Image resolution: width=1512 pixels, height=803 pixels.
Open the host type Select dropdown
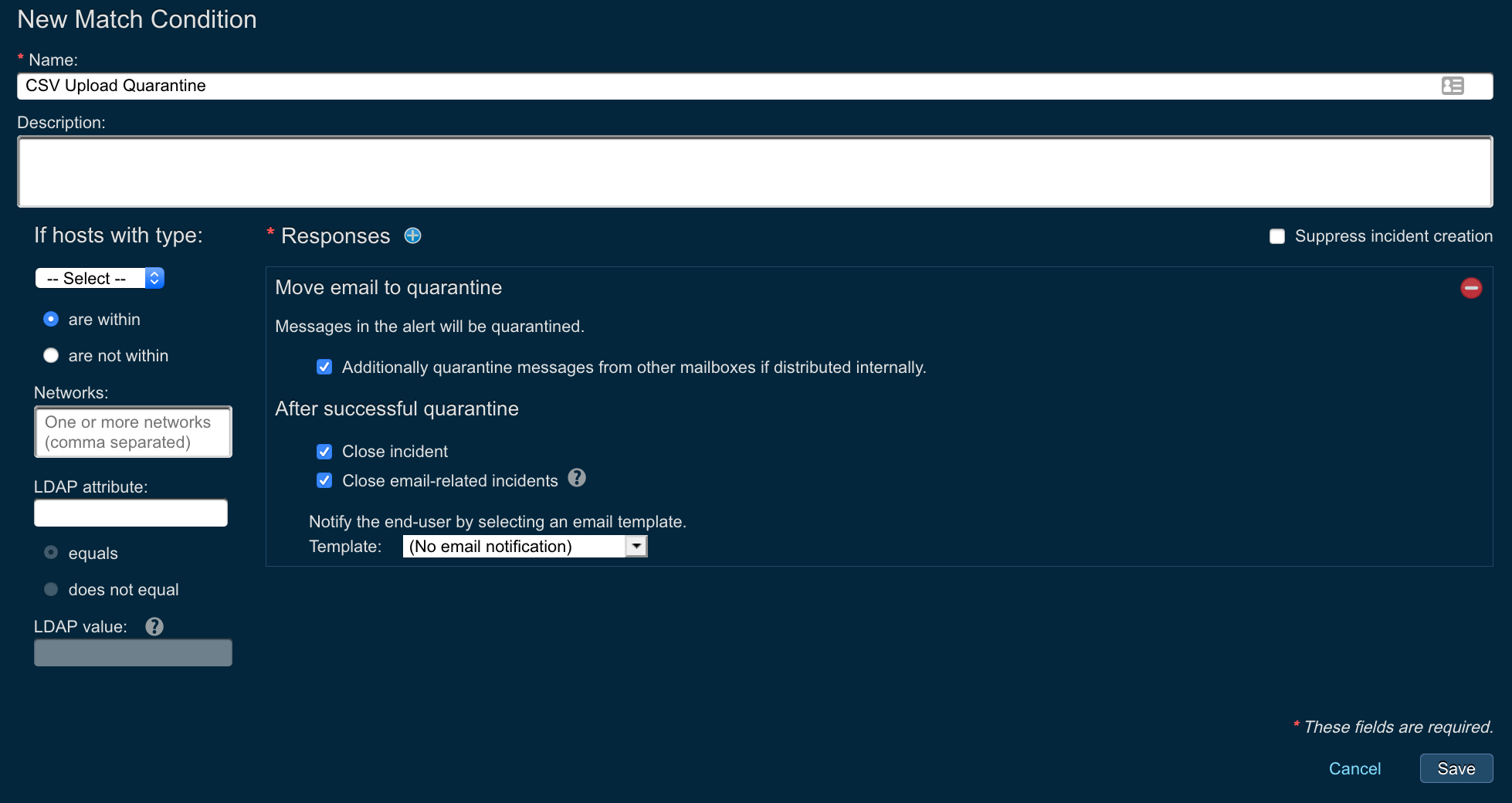100,278
